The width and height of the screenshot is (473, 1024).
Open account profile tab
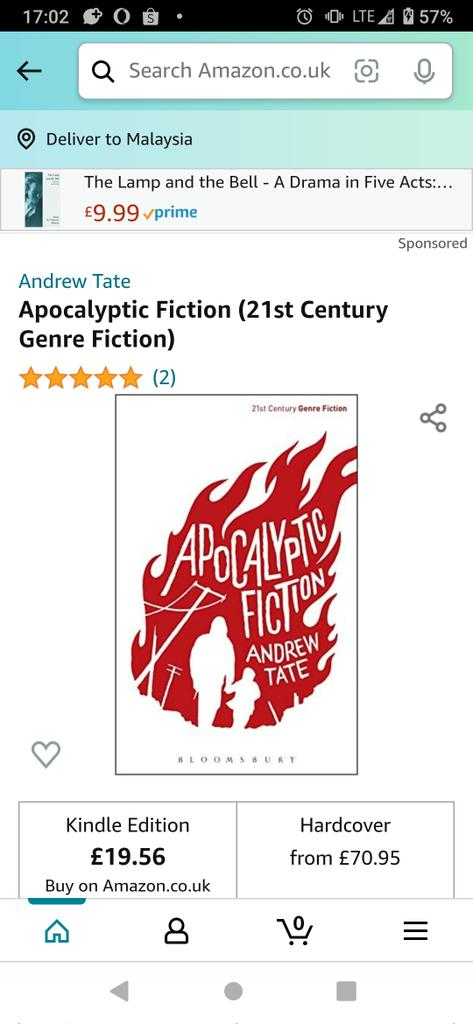pos(176,931)
